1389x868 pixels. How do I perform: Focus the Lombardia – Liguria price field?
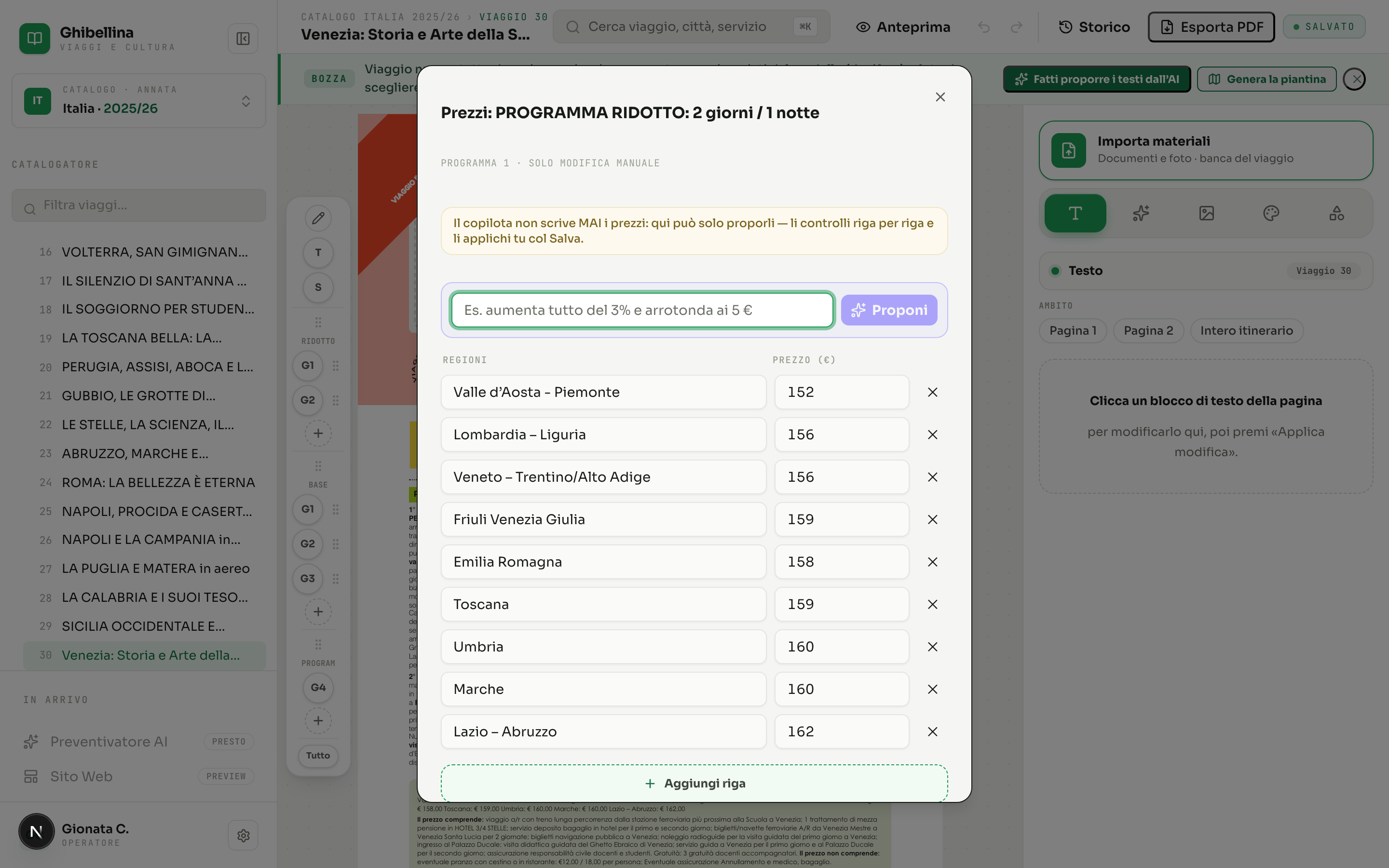click(842, 434)
